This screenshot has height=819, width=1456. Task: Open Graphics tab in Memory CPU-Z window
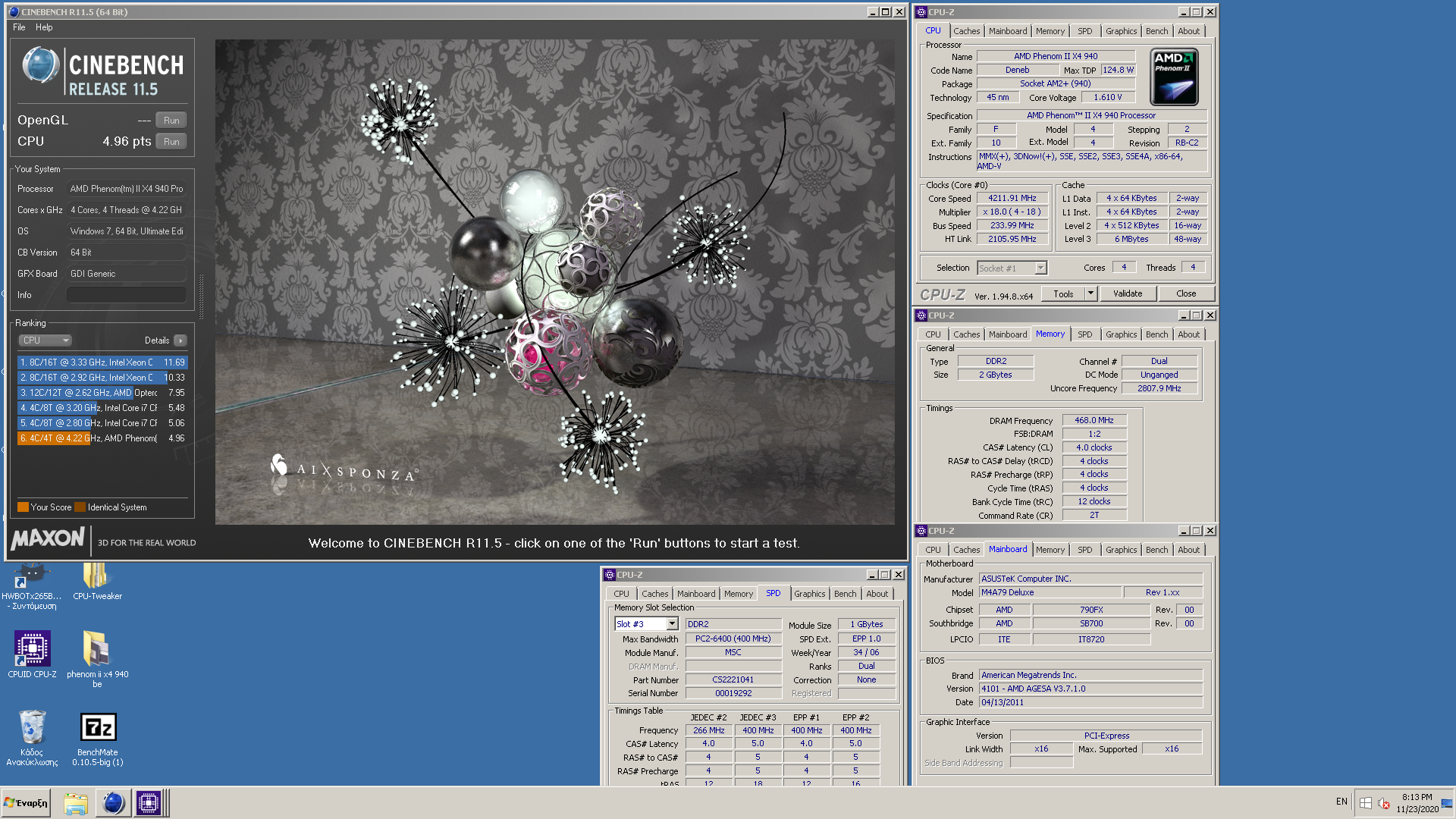click(1121, 334)
